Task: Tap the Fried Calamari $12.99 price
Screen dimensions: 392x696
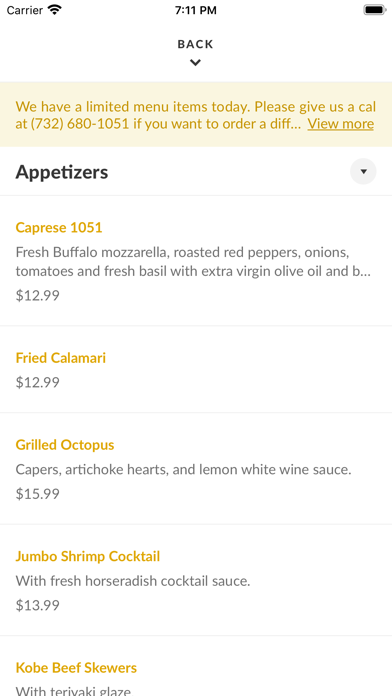Action: coord(37,383)
